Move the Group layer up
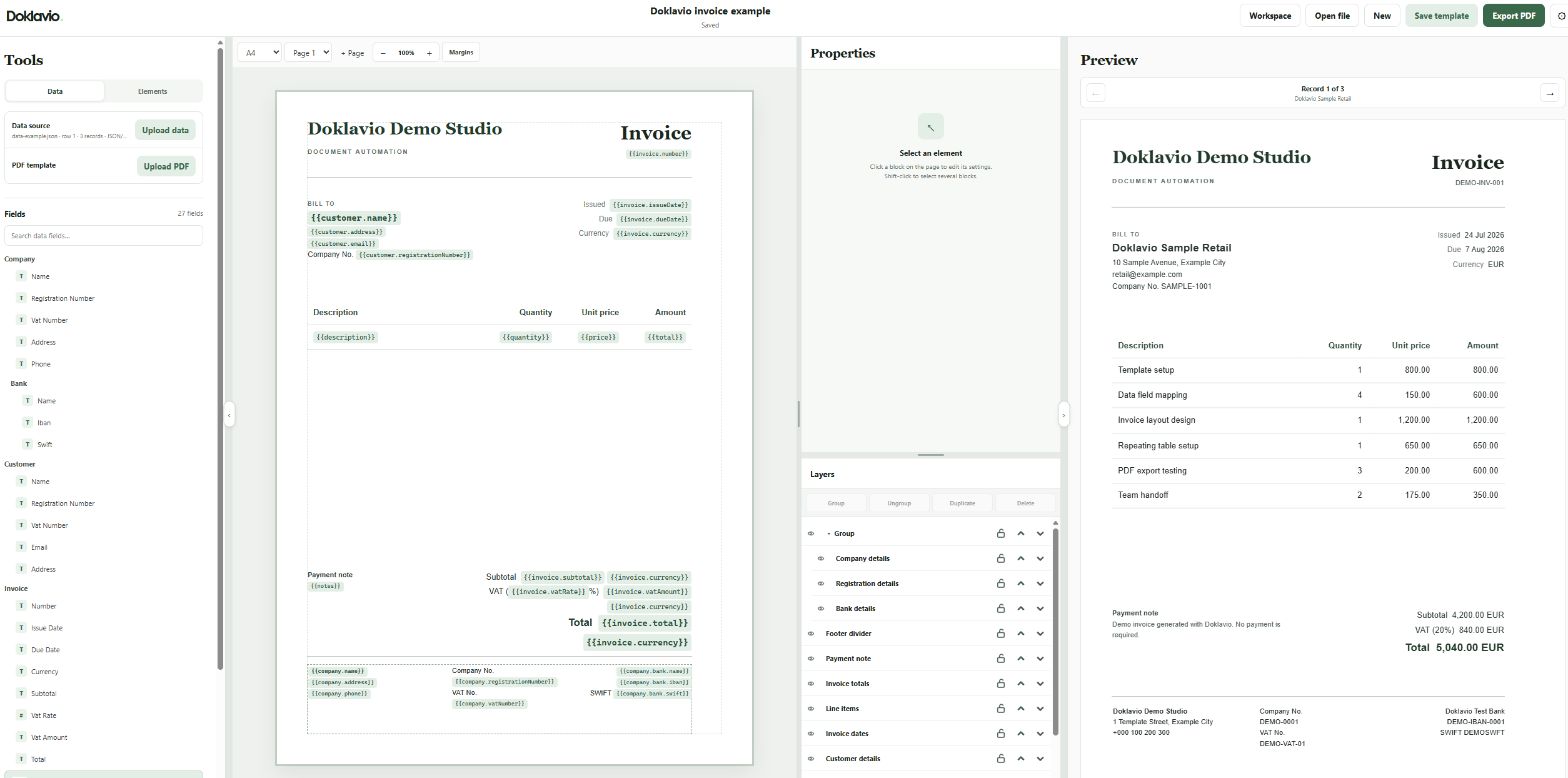 click(x=1021, y=533)
